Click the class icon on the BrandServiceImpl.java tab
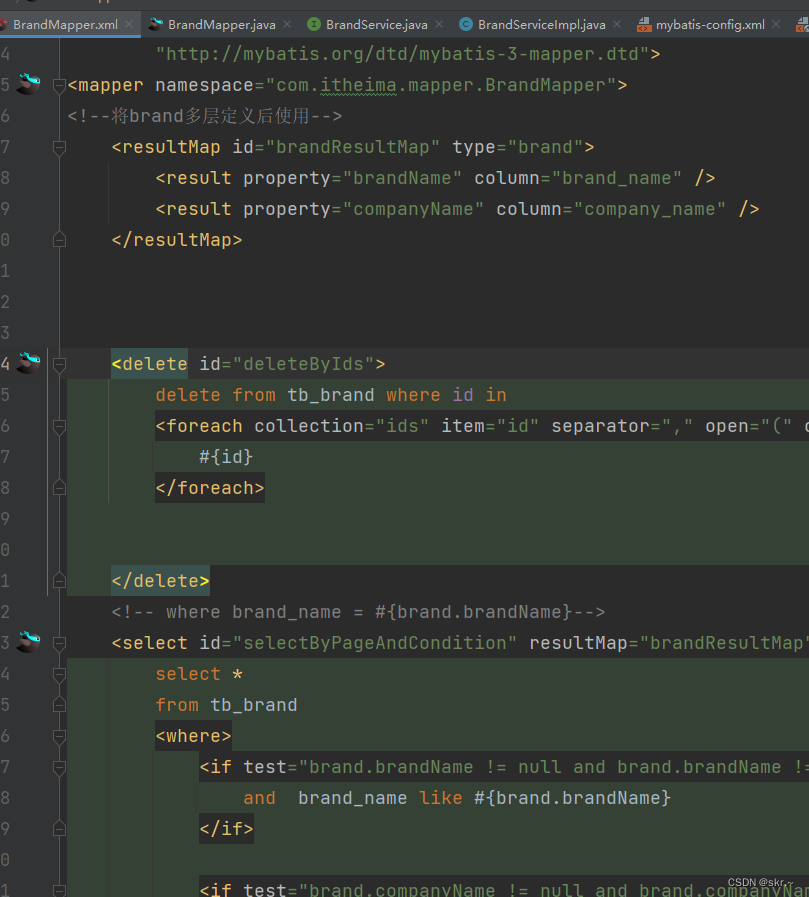 pyautogui.click(x=467, y=26)
